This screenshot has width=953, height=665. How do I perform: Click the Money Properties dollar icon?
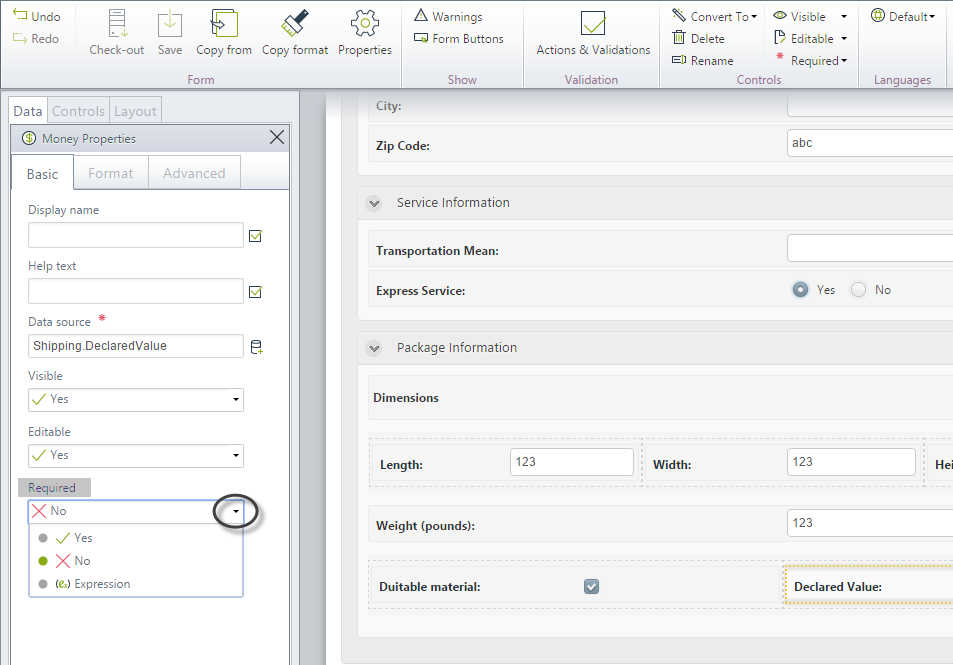click(29, 138)
